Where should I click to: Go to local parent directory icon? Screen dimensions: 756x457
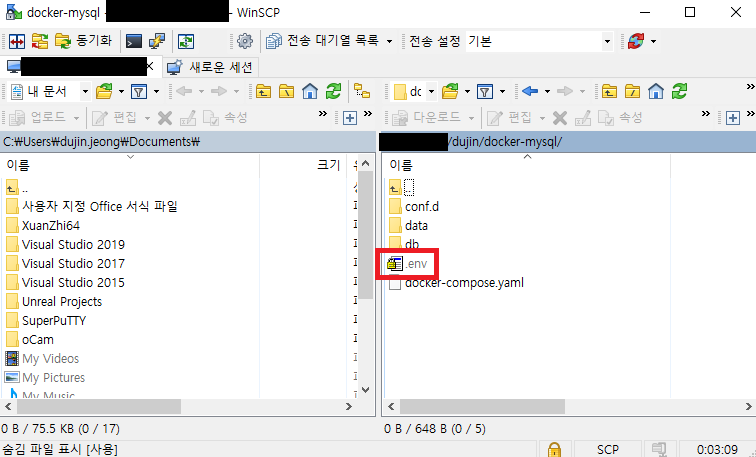[x=263, y=91]
